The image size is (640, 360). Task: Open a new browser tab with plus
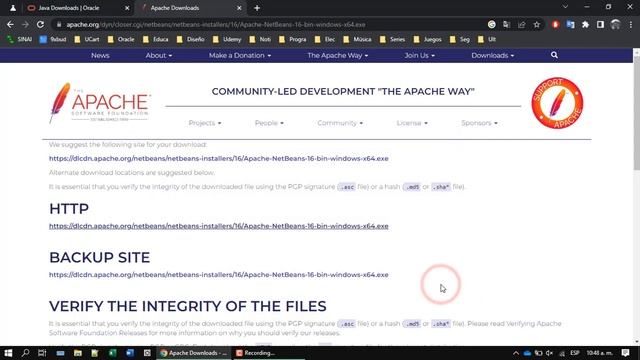pyautogui.click(x=257, y=8)
